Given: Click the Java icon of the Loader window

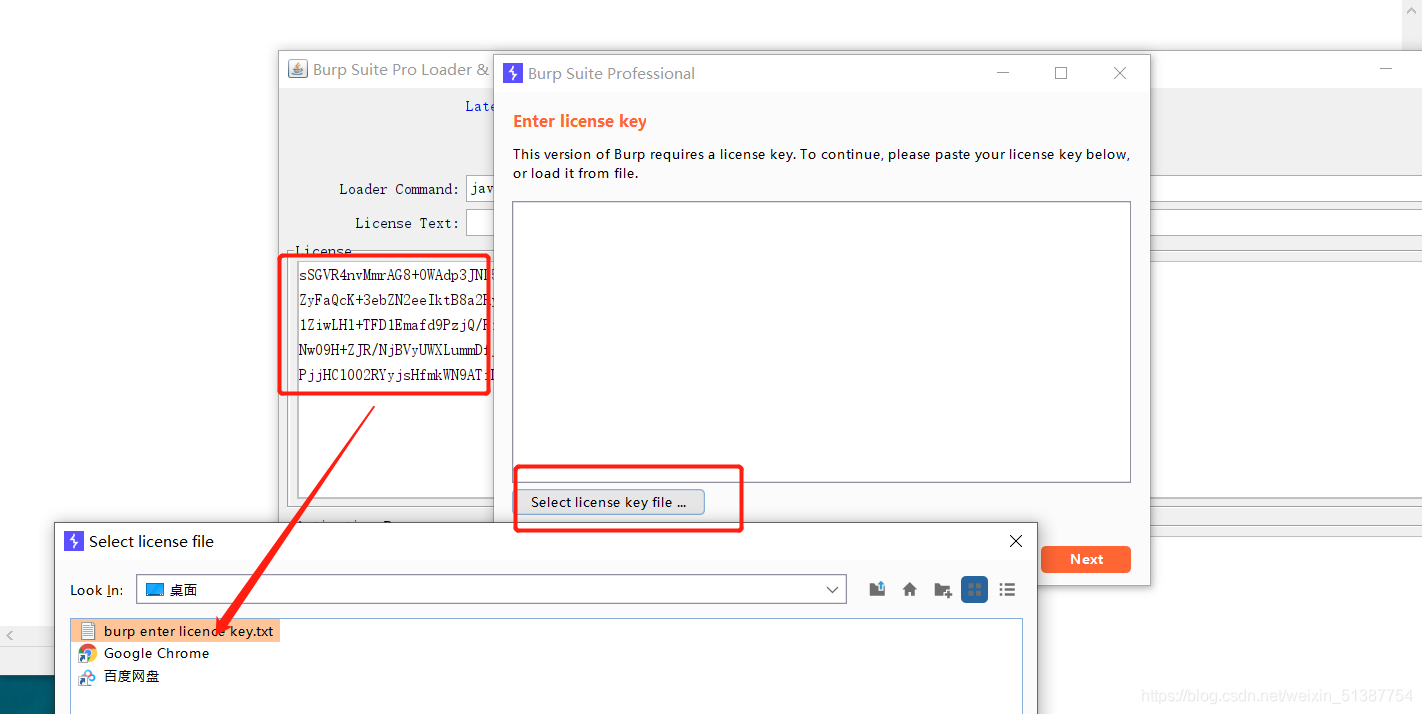Looking at the screenshot, I should coord(297,69).
